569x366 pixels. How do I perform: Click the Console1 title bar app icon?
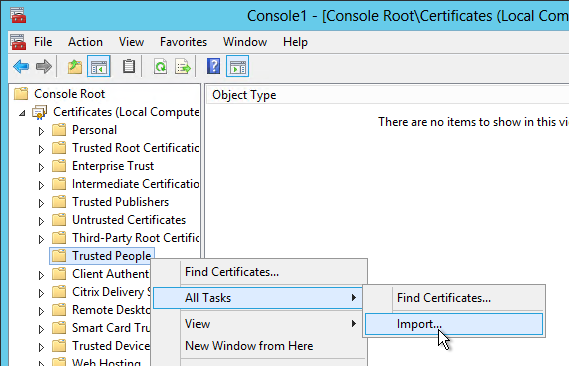click(x=18, y=15)
